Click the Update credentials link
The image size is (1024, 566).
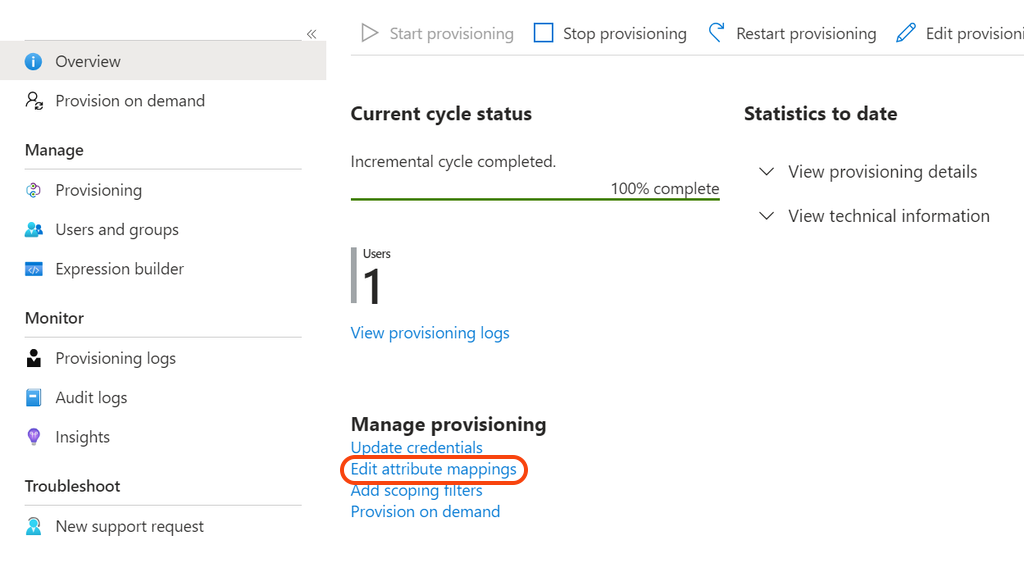tap(417, 447)
